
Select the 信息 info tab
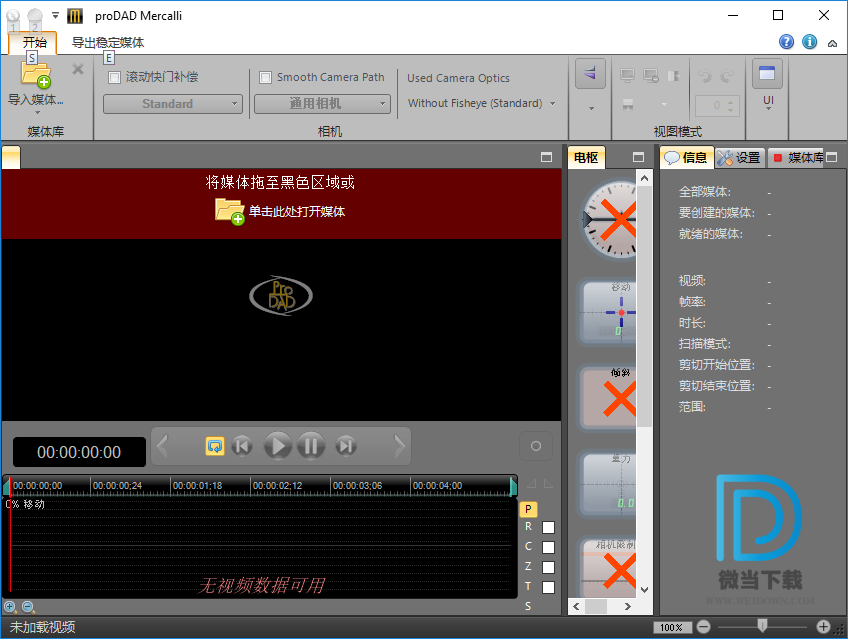687,157
